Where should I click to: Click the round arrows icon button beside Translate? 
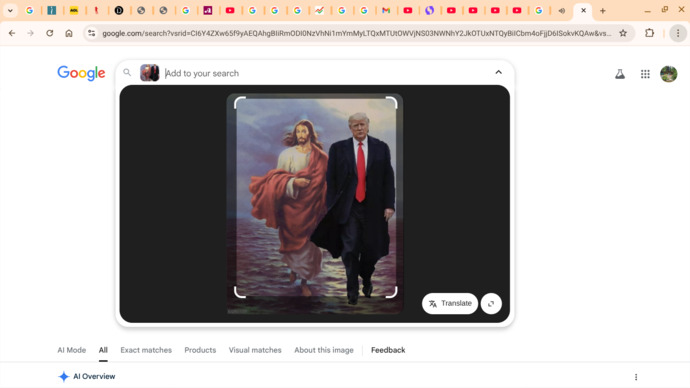pos(491,304)
